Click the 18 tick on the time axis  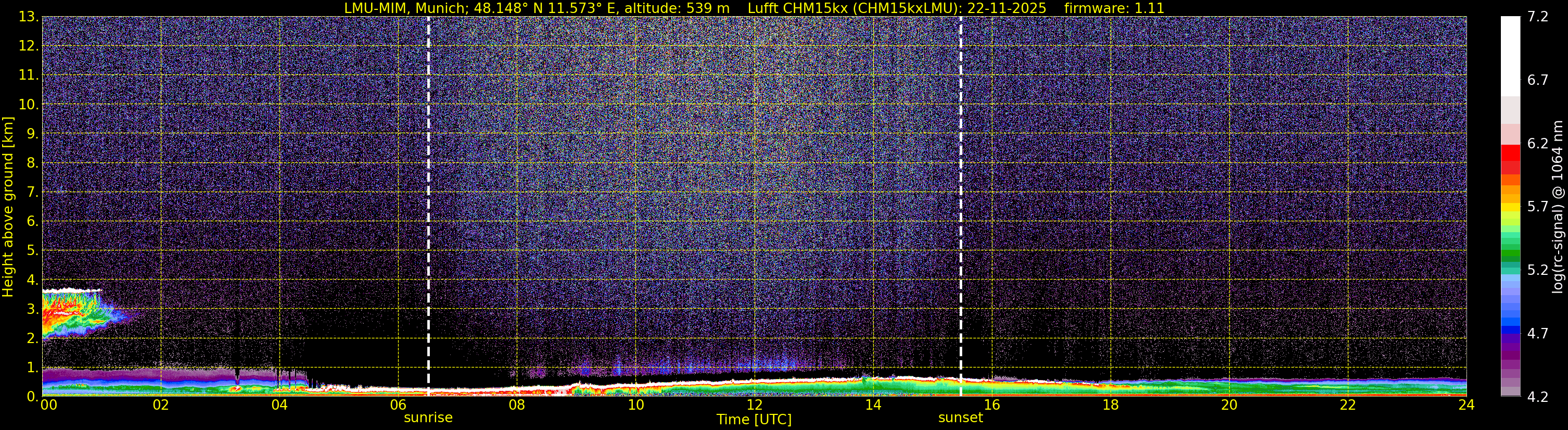point(1110,405)
